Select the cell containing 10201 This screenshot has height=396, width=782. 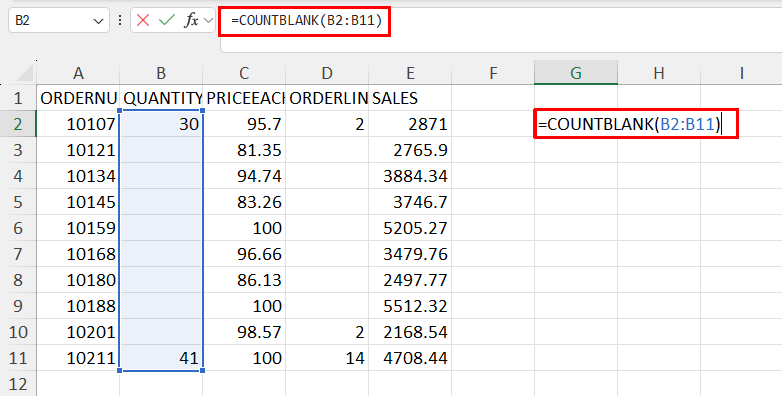coord(78,331)
